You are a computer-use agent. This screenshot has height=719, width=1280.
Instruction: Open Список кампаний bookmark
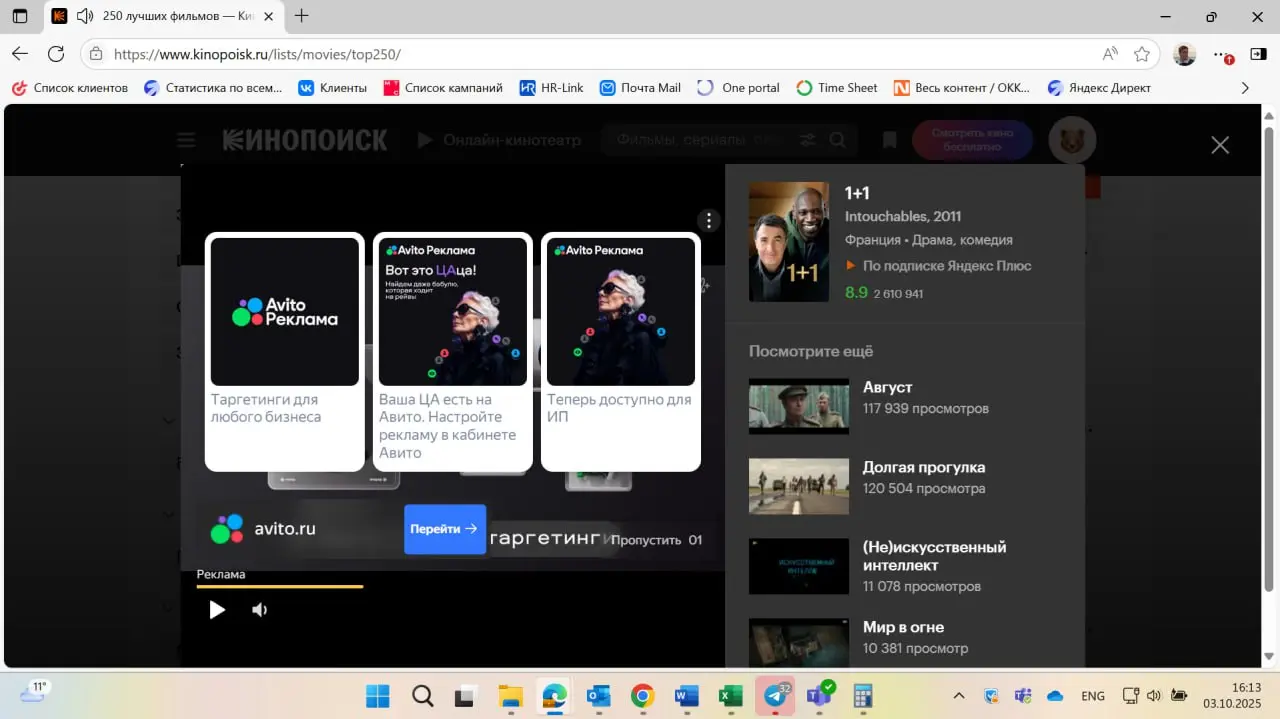[x=443, y=88]
